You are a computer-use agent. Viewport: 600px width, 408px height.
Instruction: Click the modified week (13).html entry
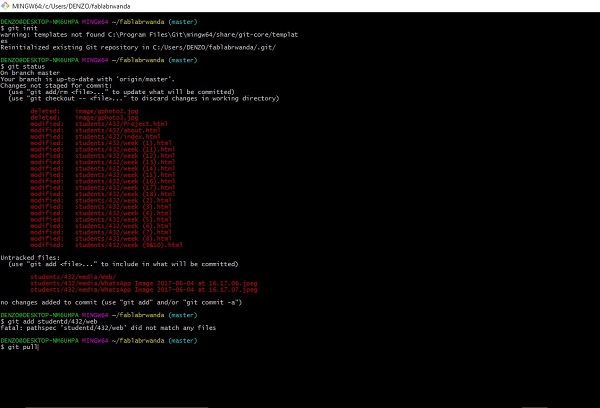pyautogui.click(x=103, y=162)
